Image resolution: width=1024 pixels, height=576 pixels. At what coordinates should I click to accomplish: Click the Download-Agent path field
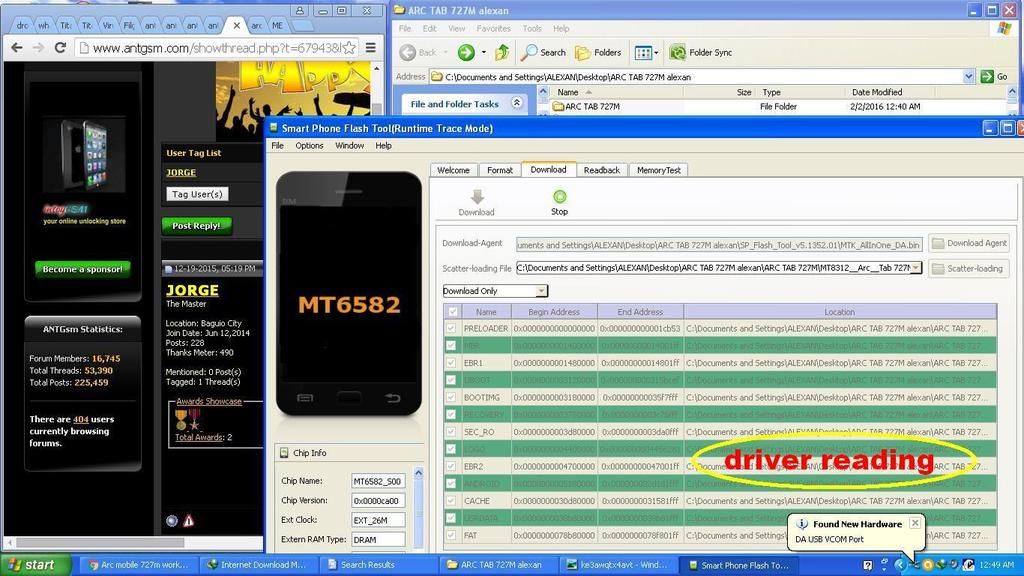[x=719, y=244]
